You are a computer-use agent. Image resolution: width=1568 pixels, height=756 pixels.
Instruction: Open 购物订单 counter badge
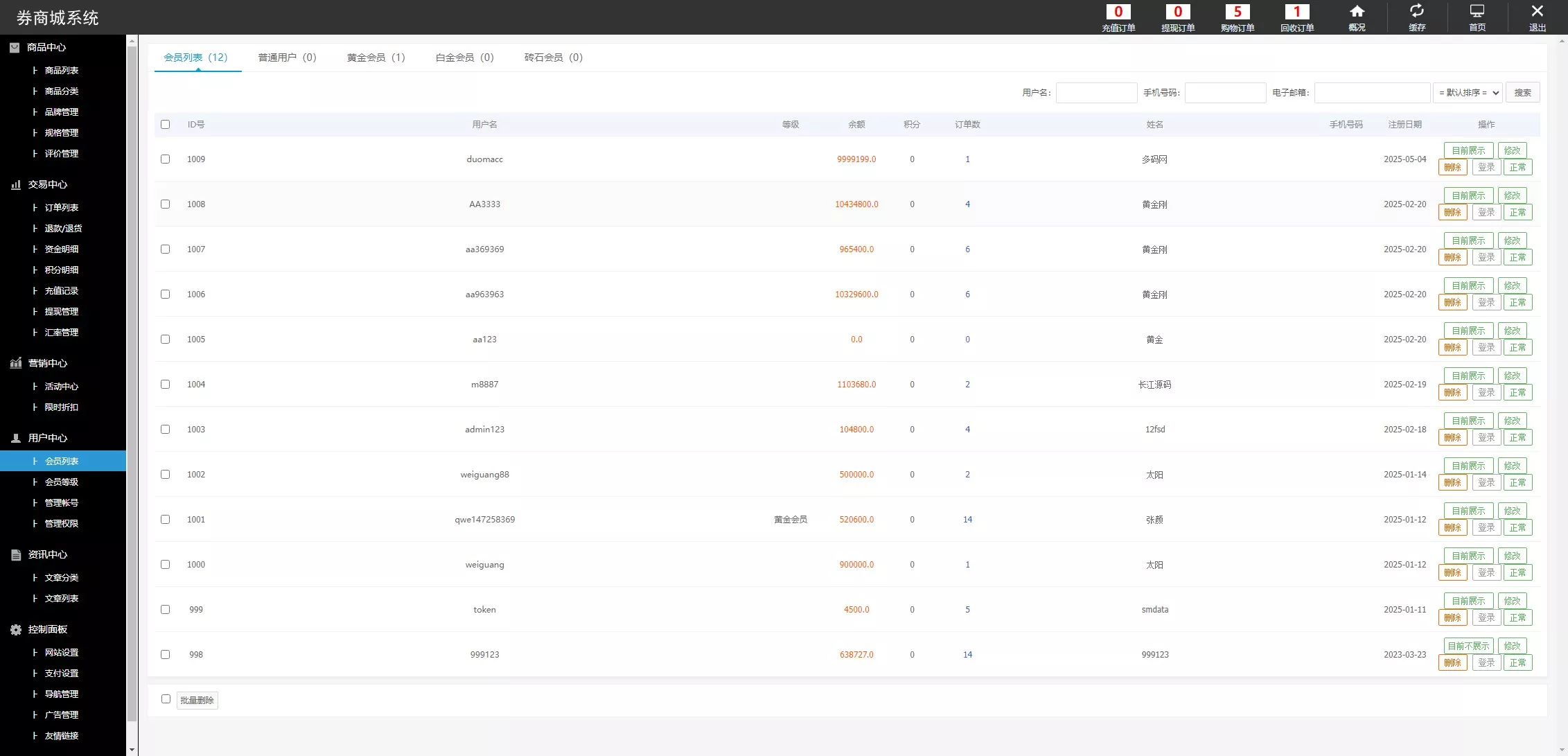(x=1237, y=12)
